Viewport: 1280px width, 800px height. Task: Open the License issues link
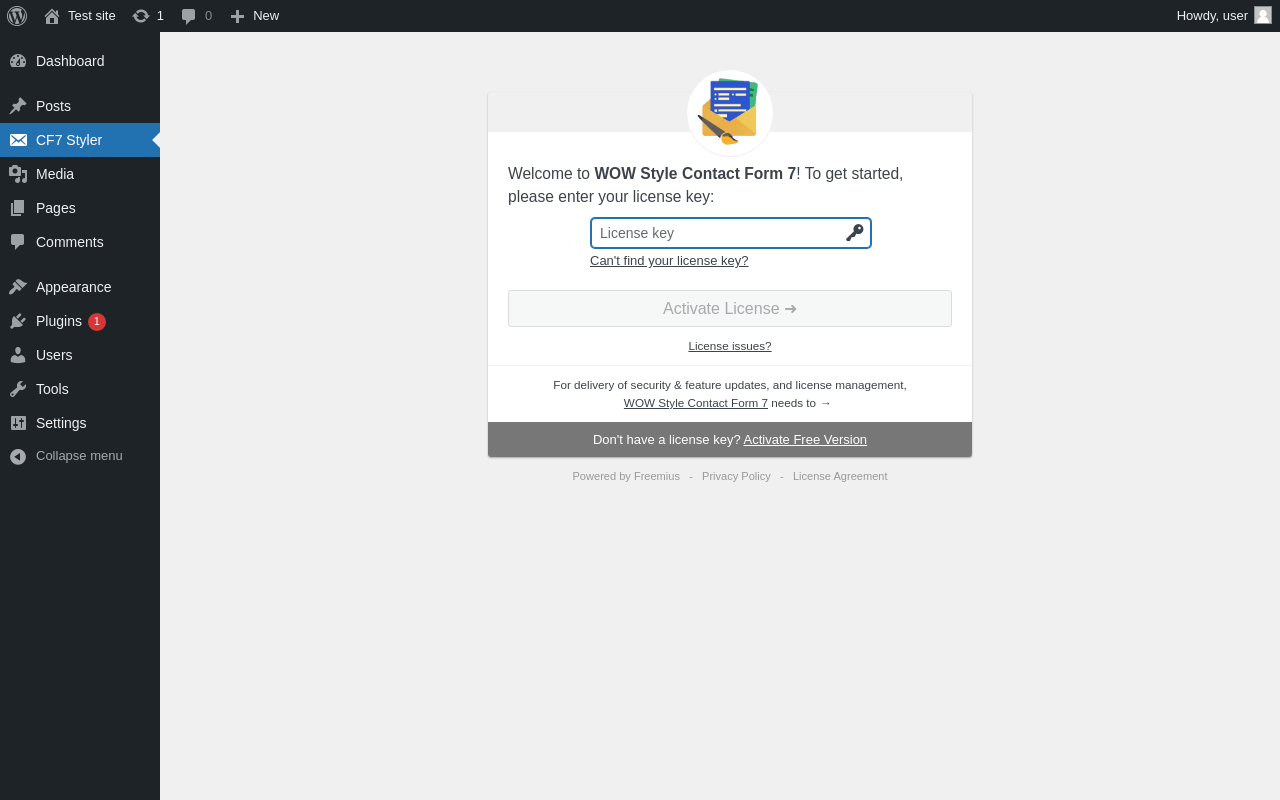[730, 346]
